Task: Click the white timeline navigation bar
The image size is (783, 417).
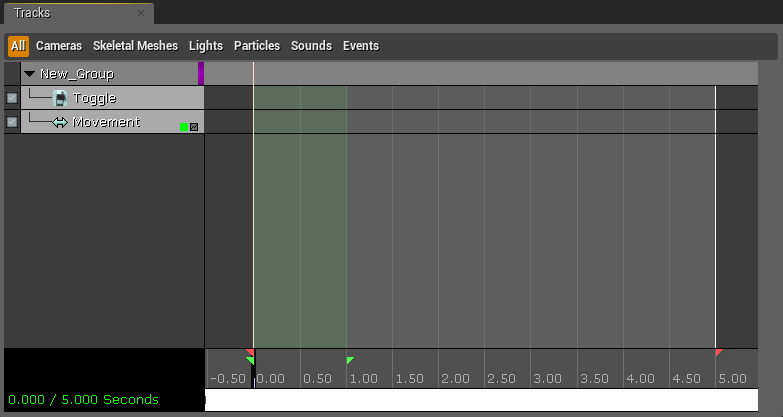Action: point(481,400)
